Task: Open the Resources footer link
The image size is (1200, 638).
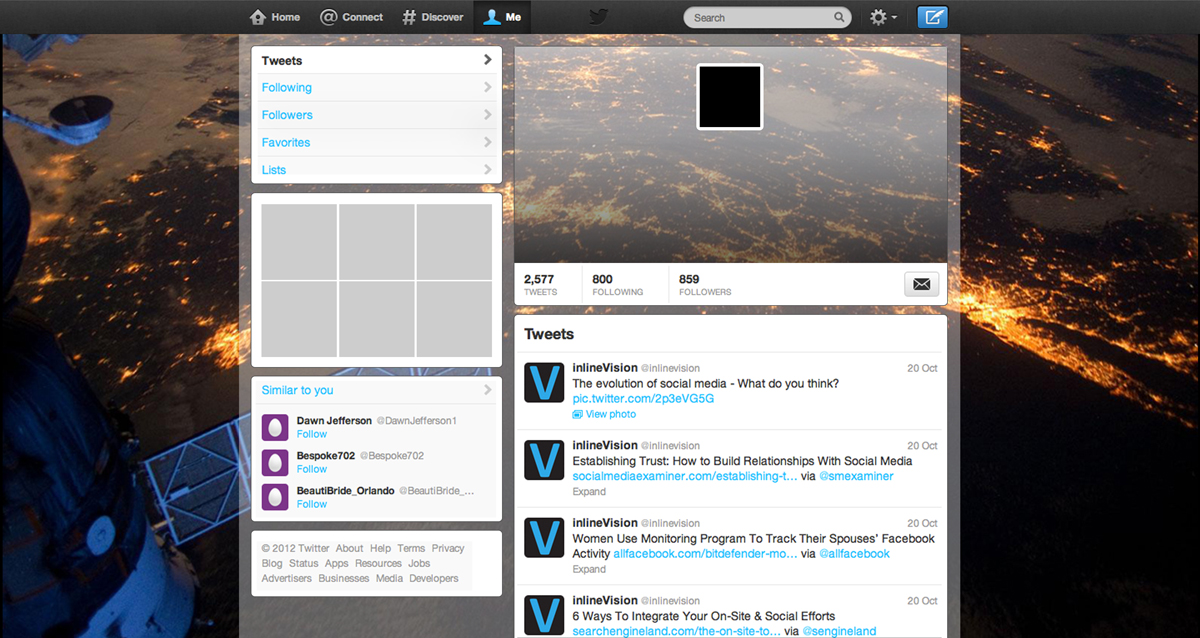Action: click(x=378, y=563)
